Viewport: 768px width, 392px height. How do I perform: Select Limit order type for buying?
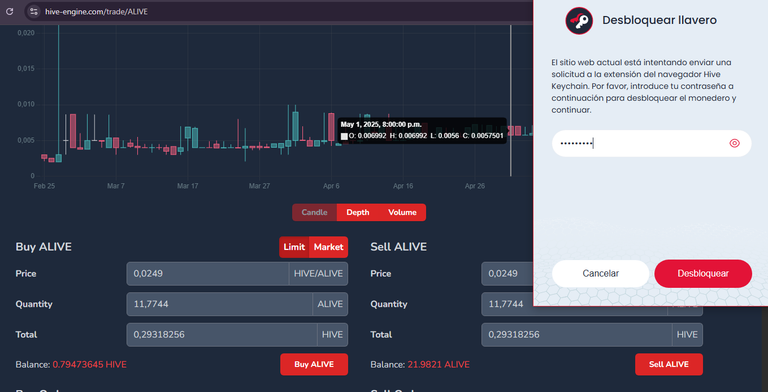point(294,247)
